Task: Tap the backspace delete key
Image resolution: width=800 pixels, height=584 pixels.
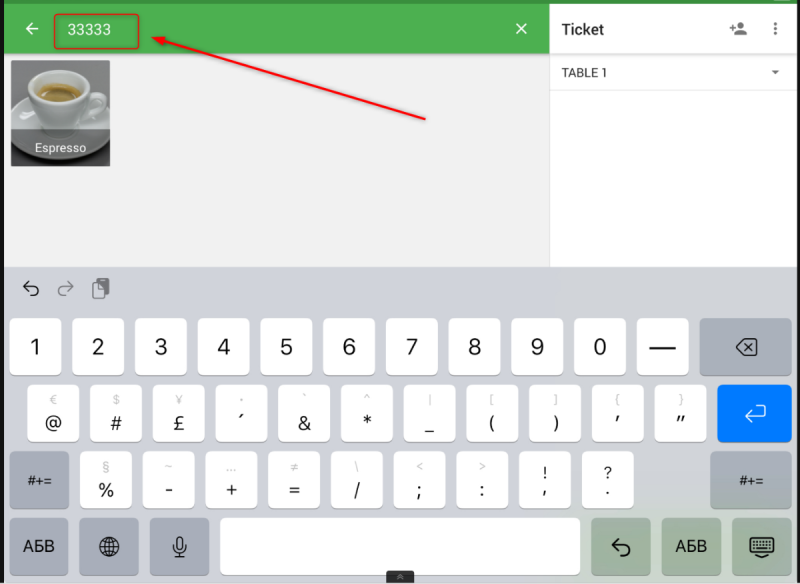Action: (745, 347)
